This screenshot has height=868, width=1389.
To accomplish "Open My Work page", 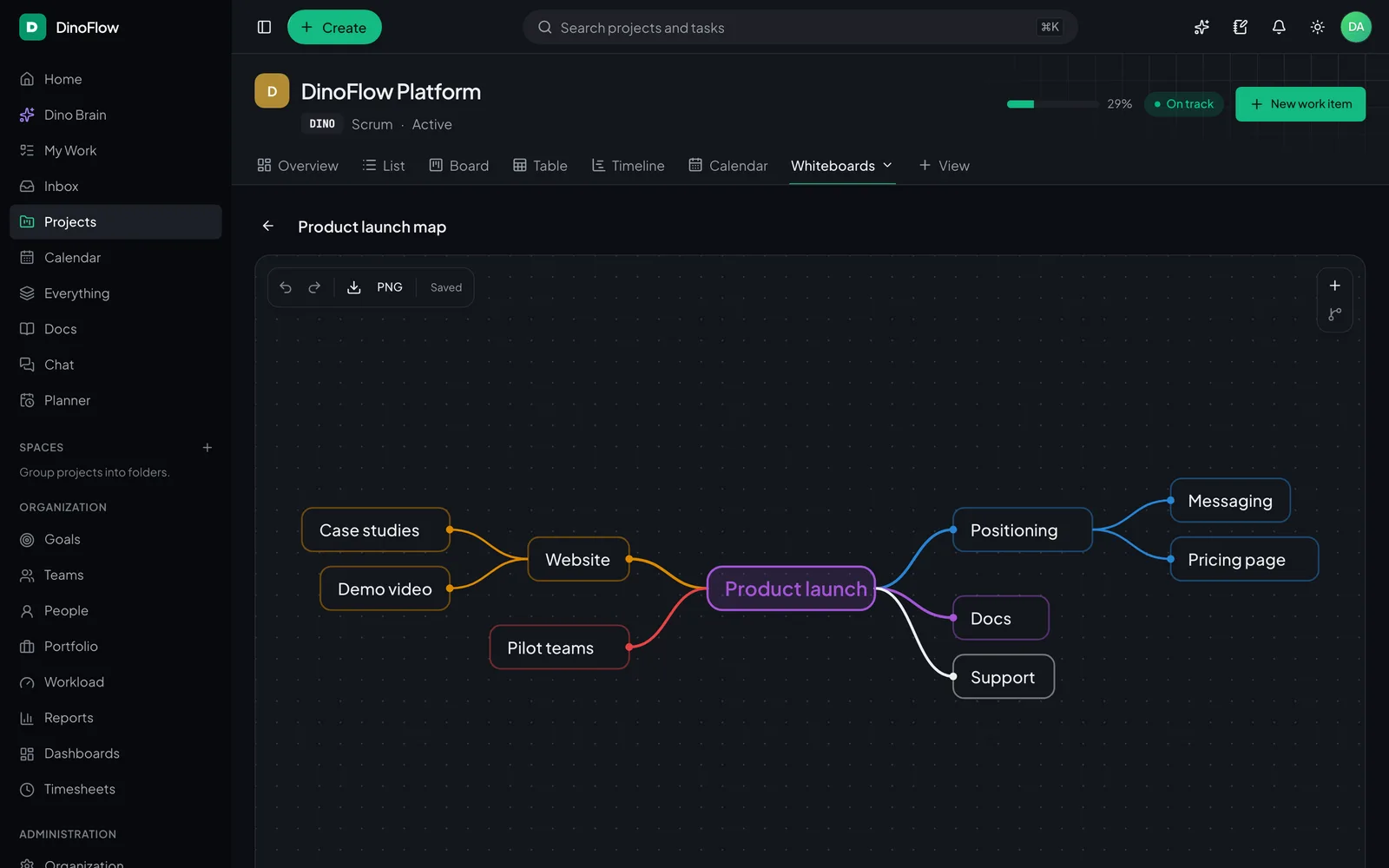I will click(x=115, y=150).
